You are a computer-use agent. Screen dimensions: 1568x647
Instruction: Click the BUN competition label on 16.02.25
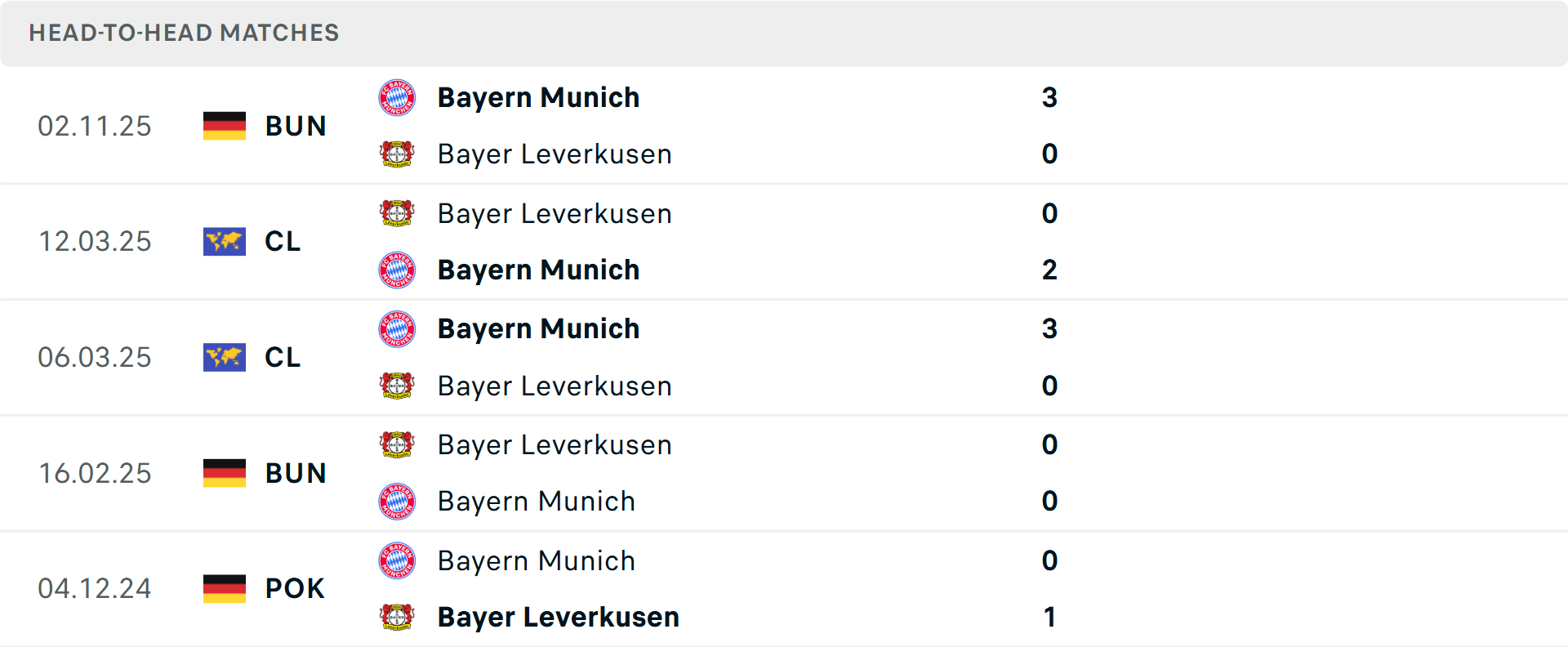296,472
